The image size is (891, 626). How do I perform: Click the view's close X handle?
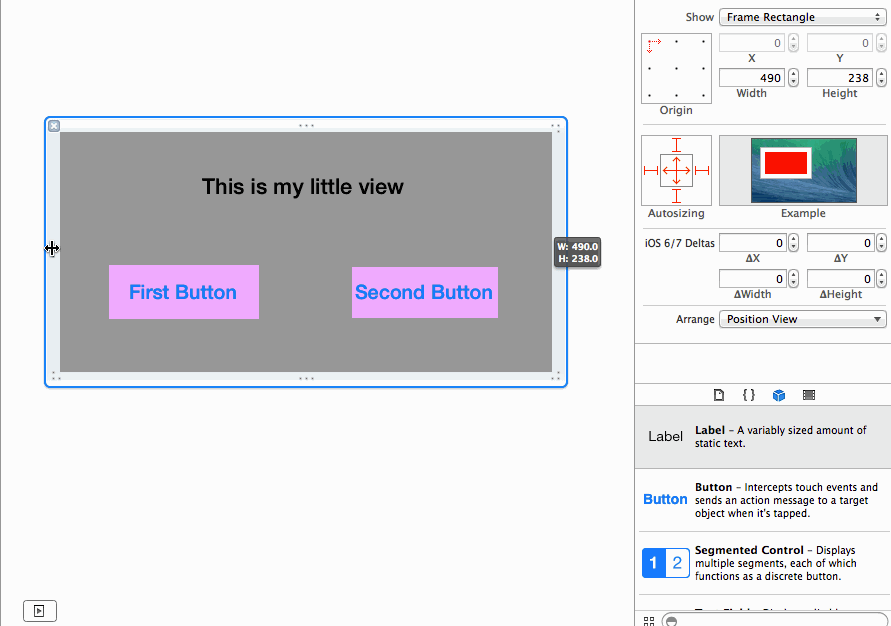point(54,126)
